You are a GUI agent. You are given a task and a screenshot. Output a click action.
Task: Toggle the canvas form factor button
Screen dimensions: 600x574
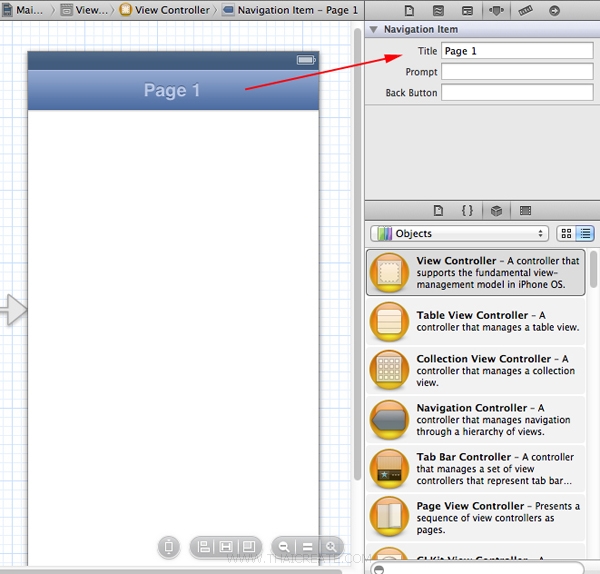(x=169, y=547)
